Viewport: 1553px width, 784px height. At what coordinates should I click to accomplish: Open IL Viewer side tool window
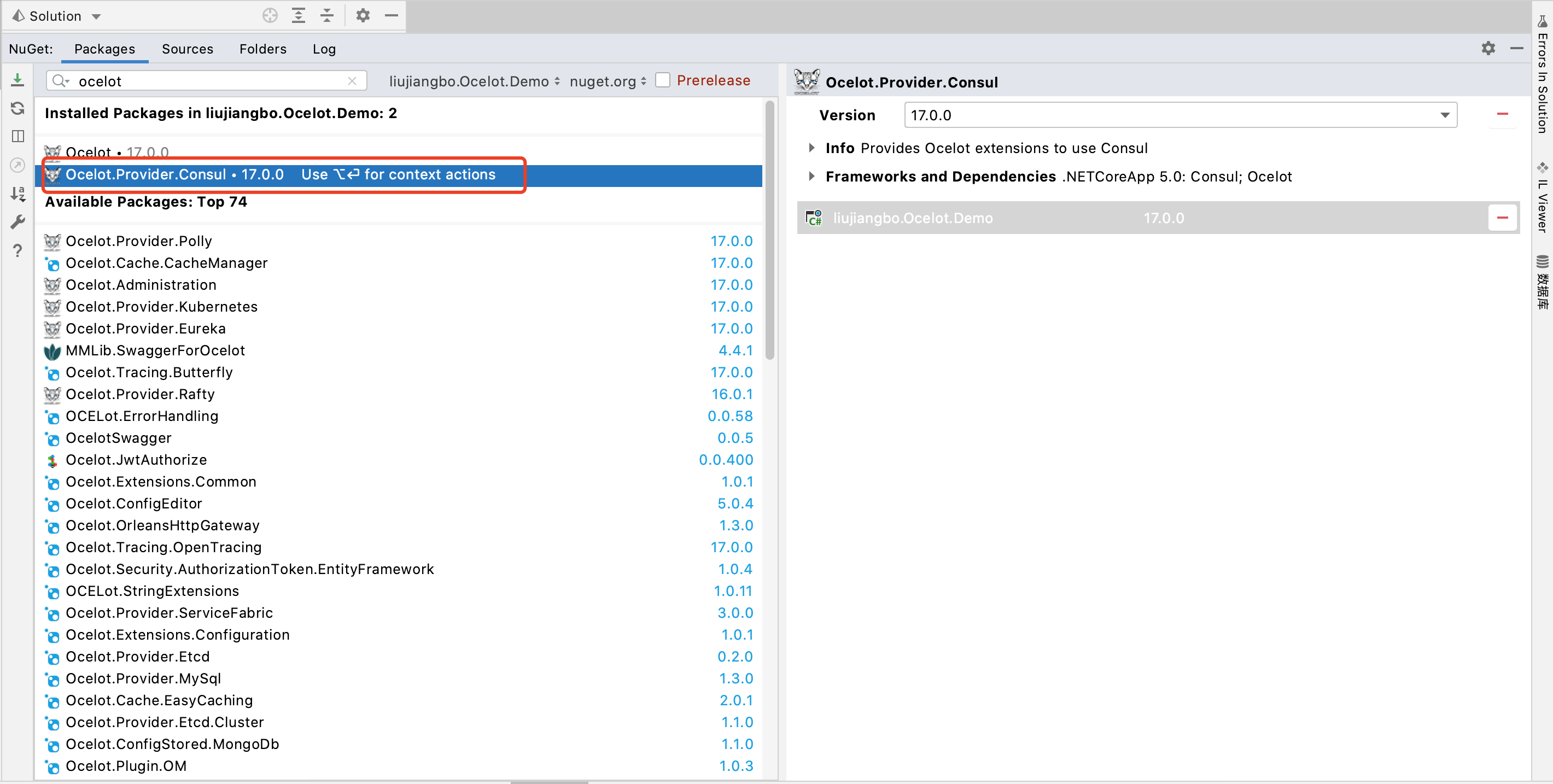1542,197
